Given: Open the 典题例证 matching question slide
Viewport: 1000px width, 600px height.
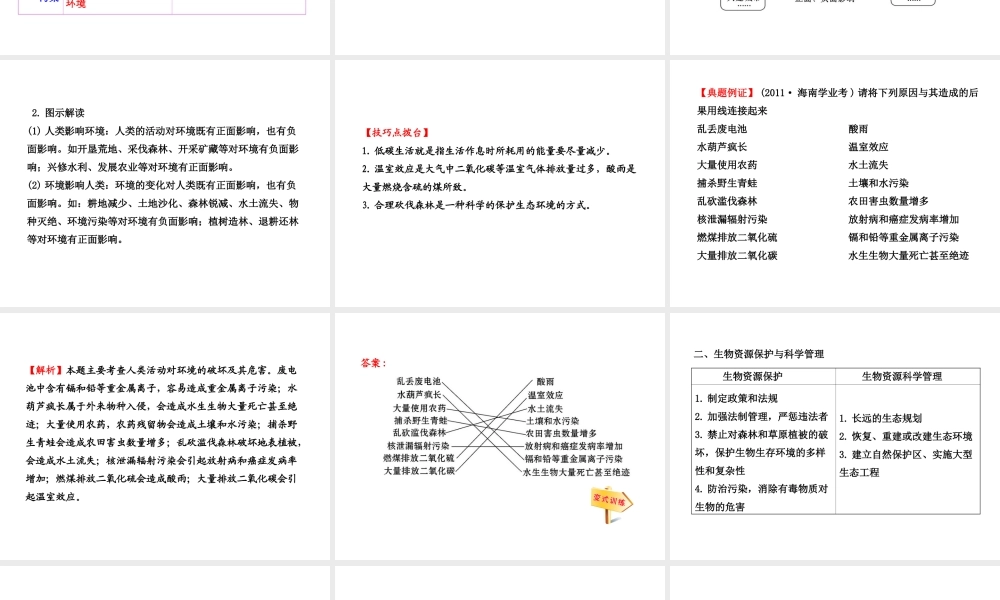Looking at the screenshot, I should (835, 184).
